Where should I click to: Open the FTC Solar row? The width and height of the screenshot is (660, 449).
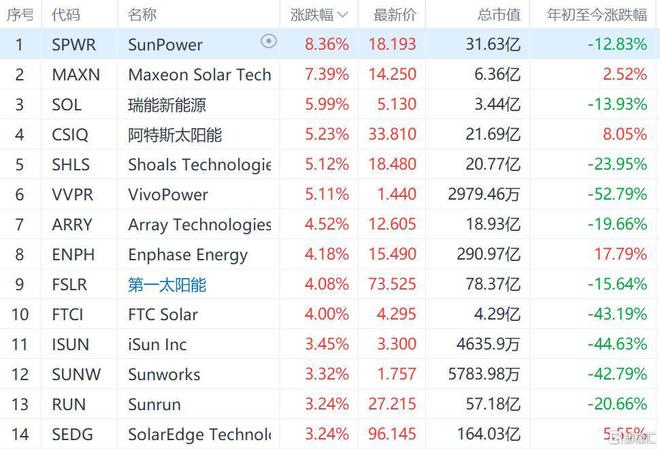click(330, 314)
